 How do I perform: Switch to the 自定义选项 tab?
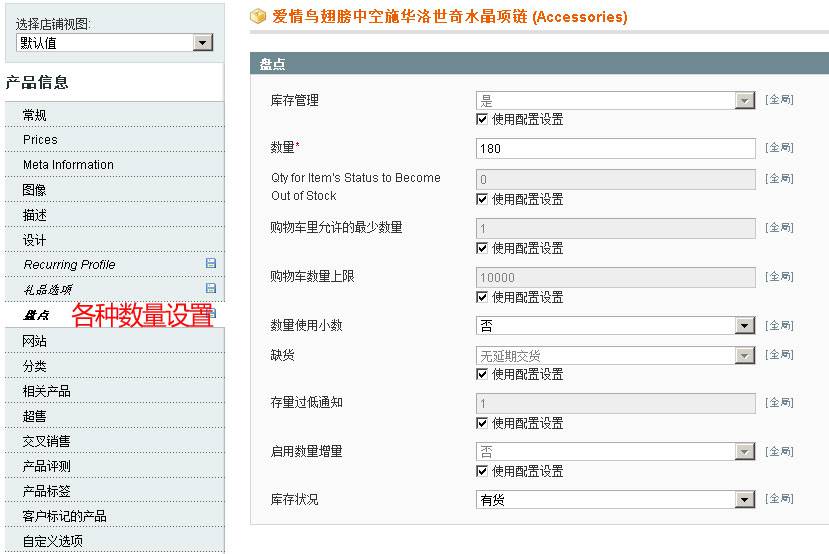(x=52, y=541)
